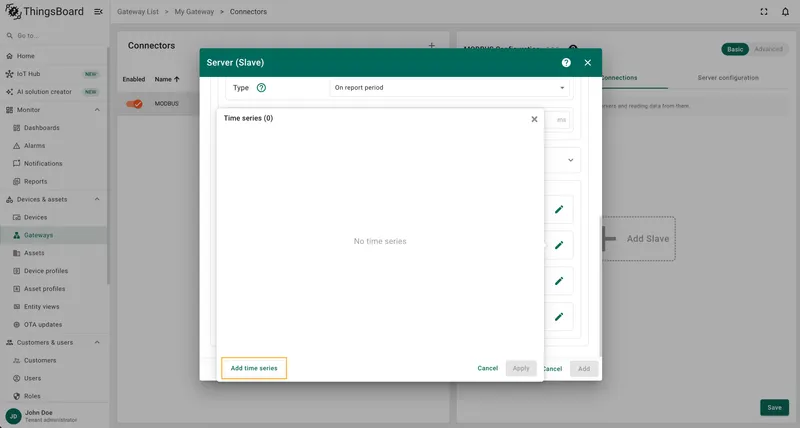Open Users in sidebar

[54, 378]
